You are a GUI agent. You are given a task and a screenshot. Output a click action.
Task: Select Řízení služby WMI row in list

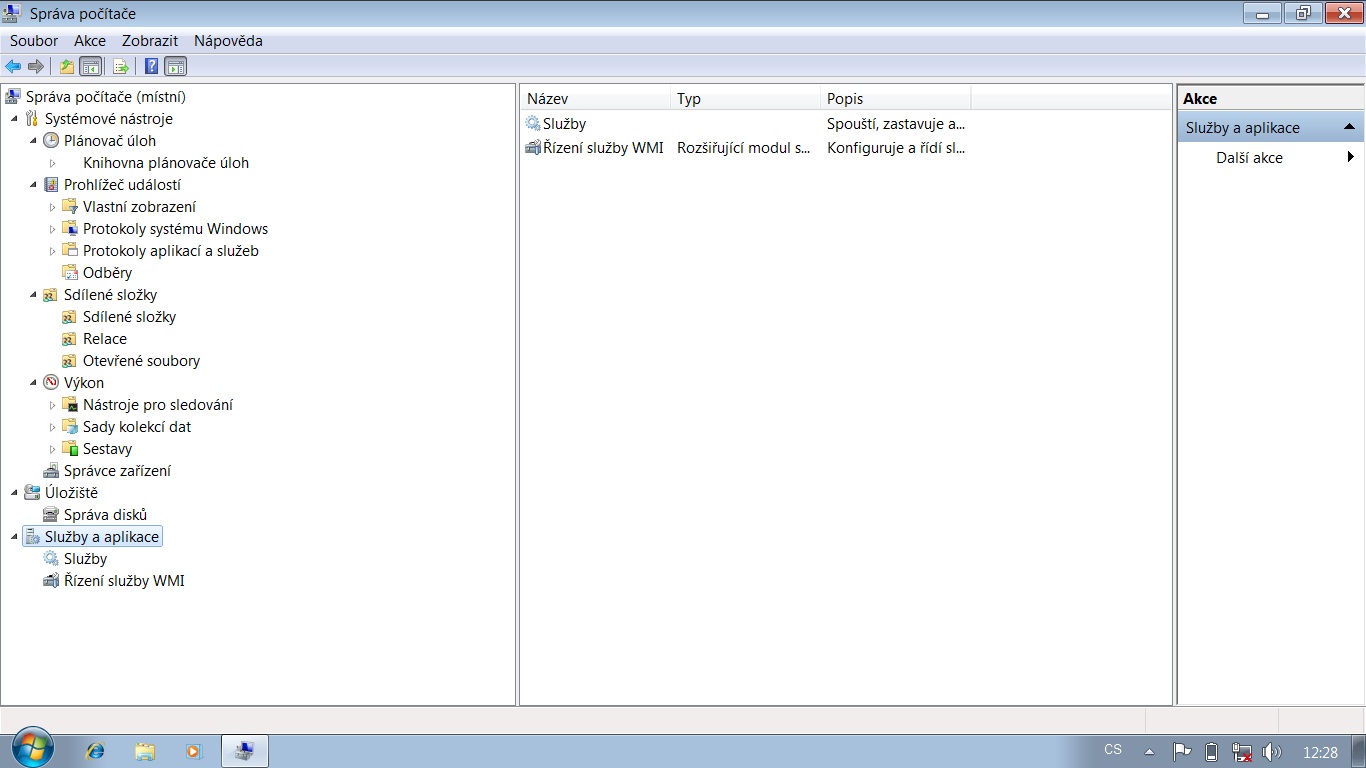click(745, 148)
